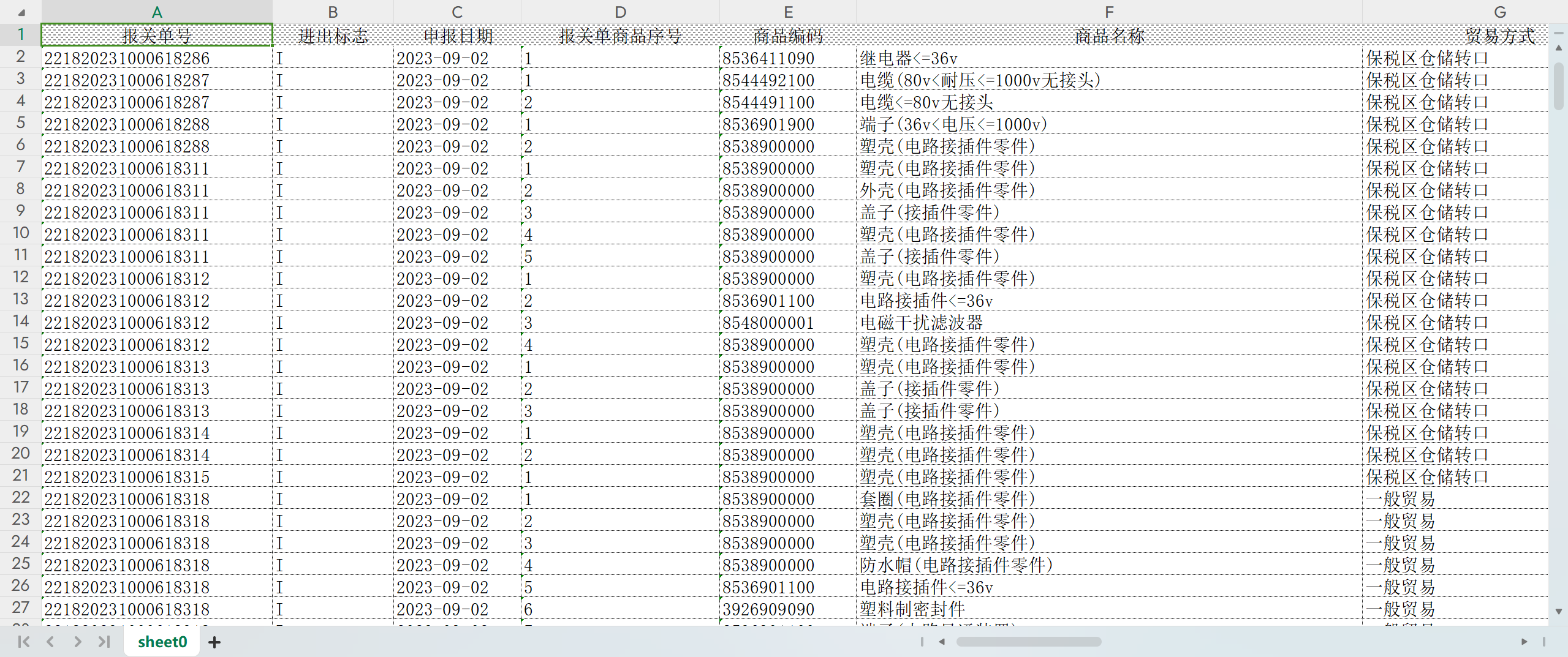Image resolution: width=1568 pixels, height=657 pixels.
Task: Go to previous sheet arrow
Action: 51,642
